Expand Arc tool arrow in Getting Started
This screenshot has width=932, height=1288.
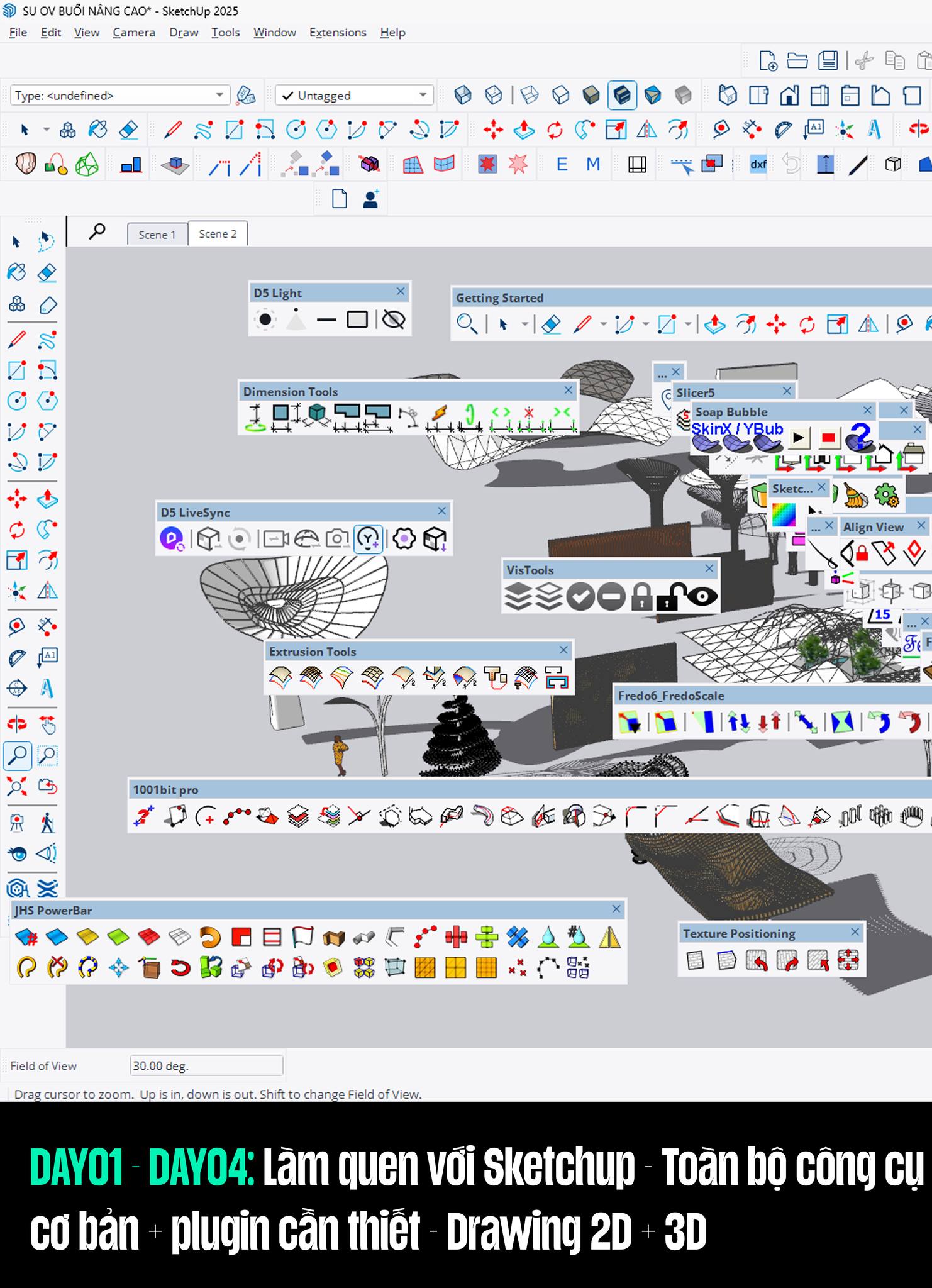point(645,325)
